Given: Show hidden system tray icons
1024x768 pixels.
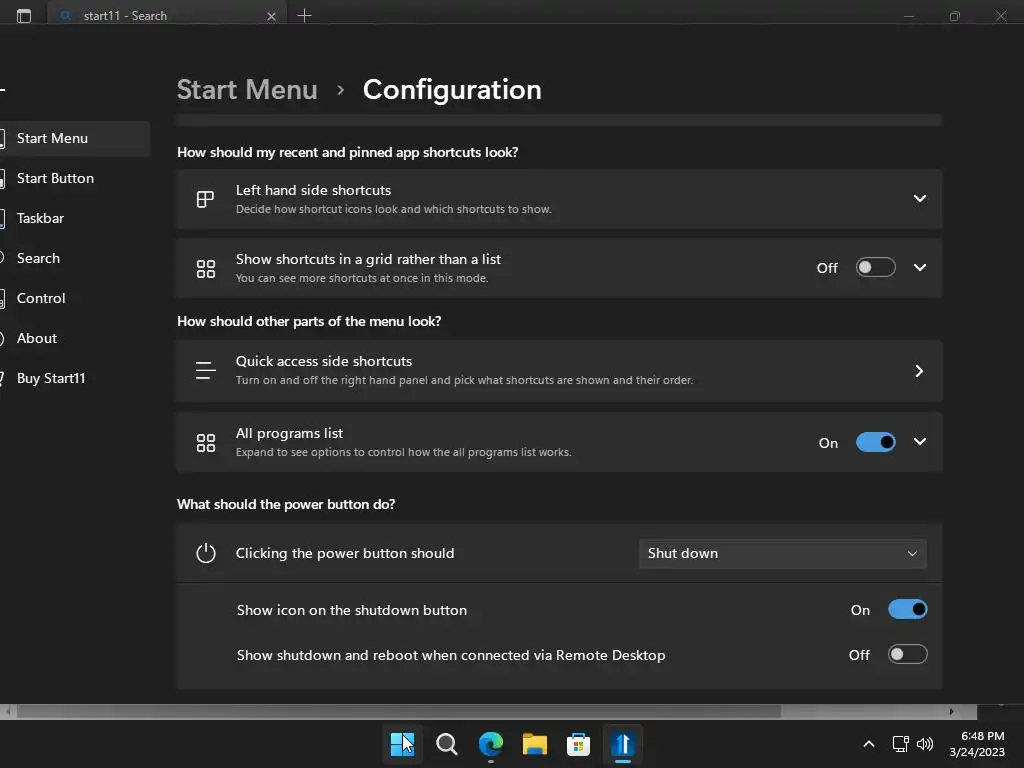Looking at the screenshot, I should tap(868, 744).
